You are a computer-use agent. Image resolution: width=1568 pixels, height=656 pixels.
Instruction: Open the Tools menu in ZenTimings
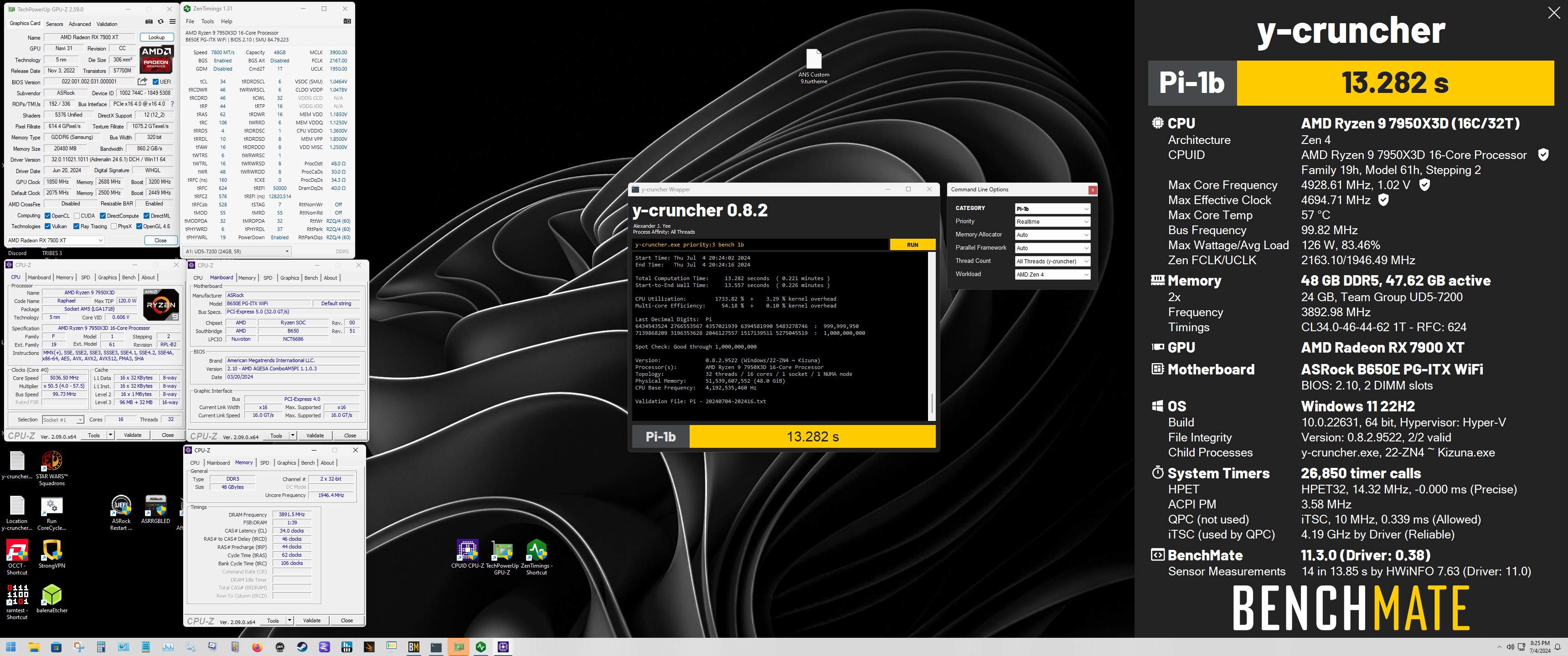coord(207,21)
